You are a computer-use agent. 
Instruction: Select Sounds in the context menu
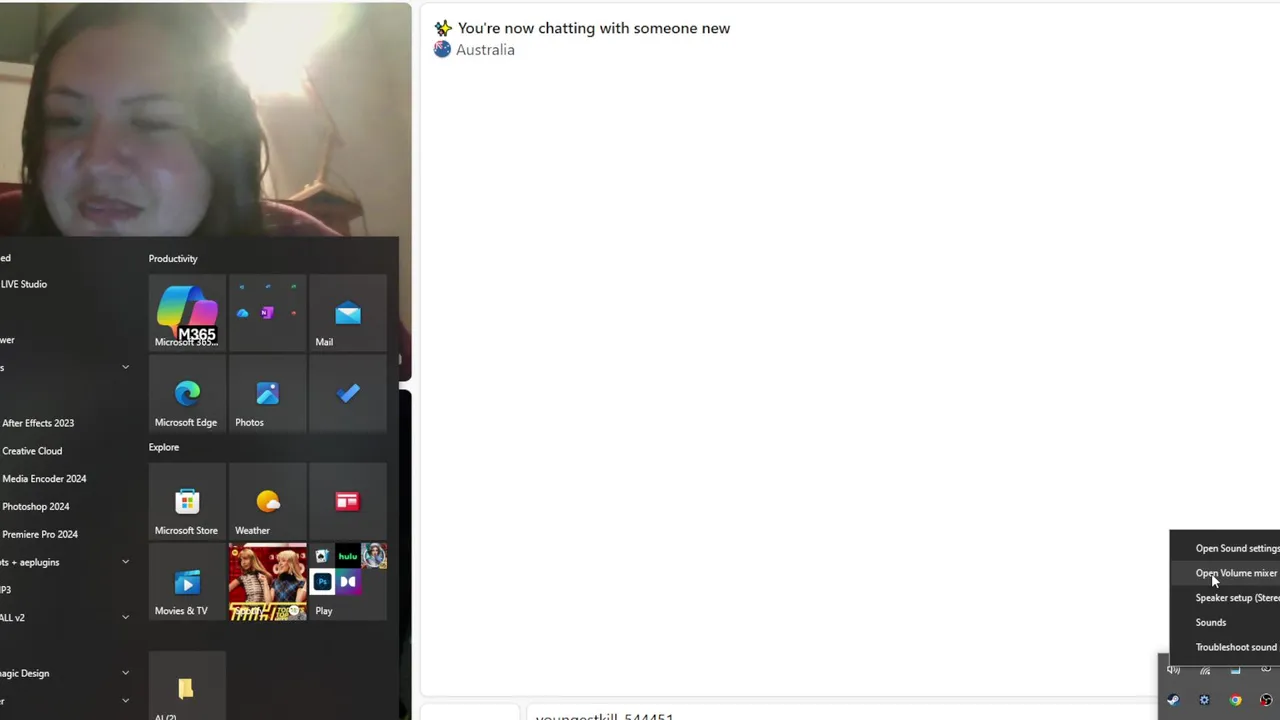pyautogui.click(x=1225, y=622)
